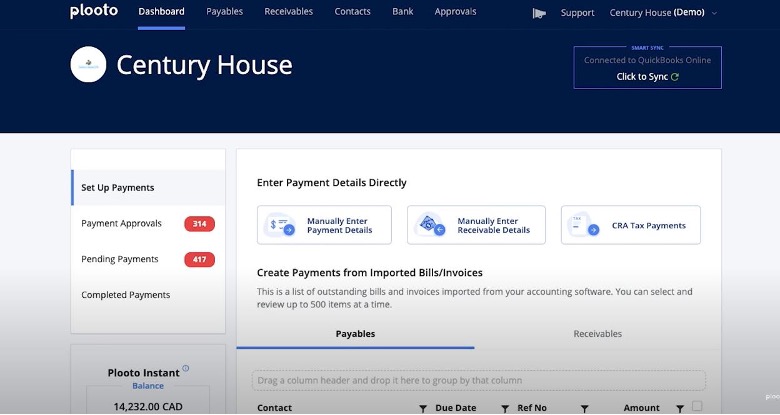Sort by the Amount column header
The image size is (780, 415).
click(642, 408)
